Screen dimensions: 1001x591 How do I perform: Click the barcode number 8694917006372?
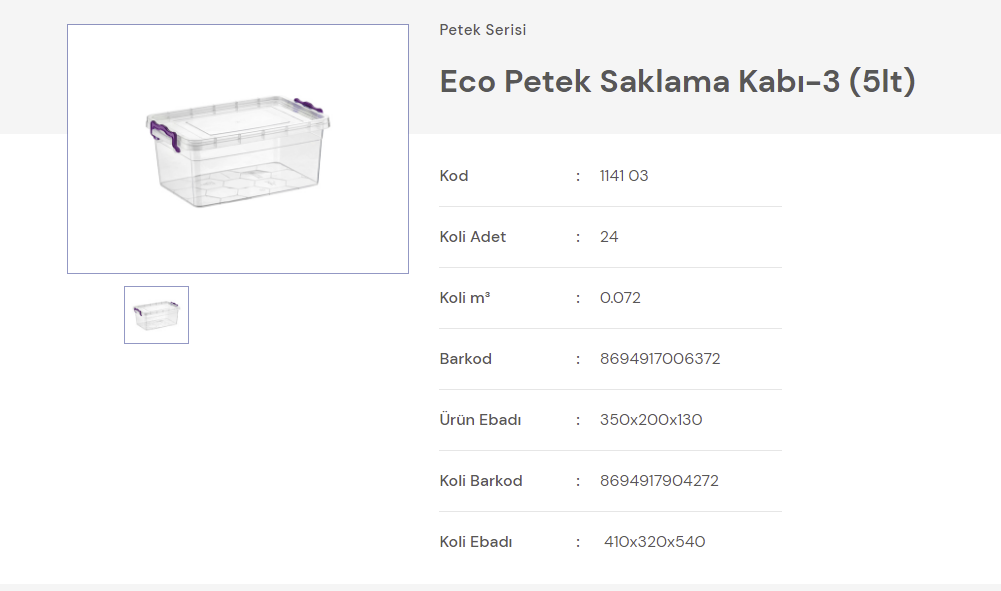tap(660, 359)
